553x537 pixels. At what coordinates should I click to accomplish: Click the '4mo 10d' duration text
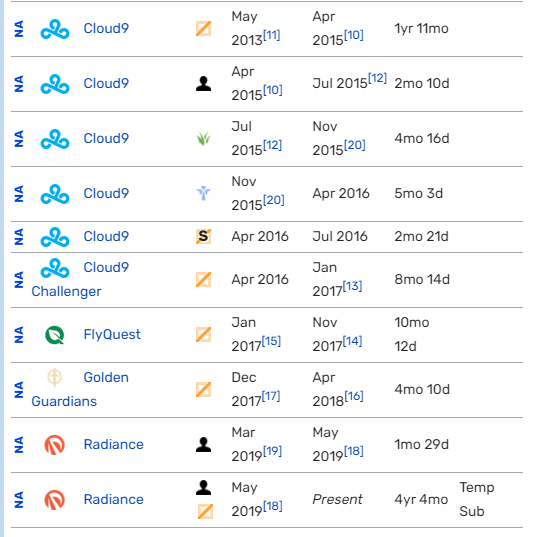coord(422,390)
